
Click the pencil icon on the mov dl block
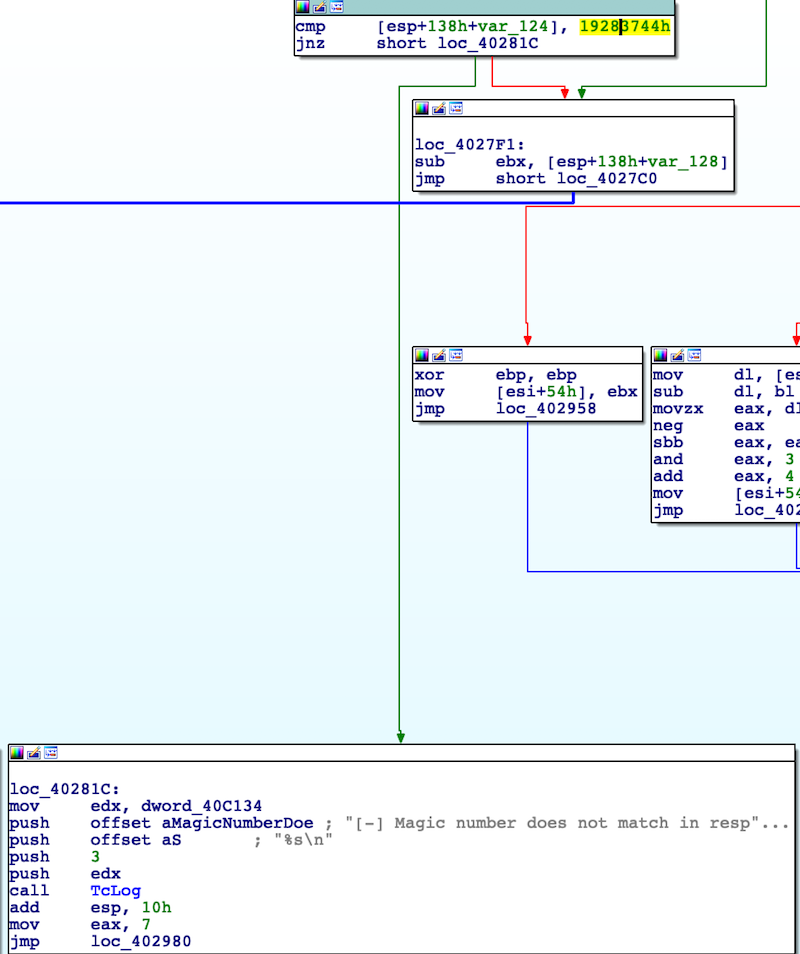676,355
